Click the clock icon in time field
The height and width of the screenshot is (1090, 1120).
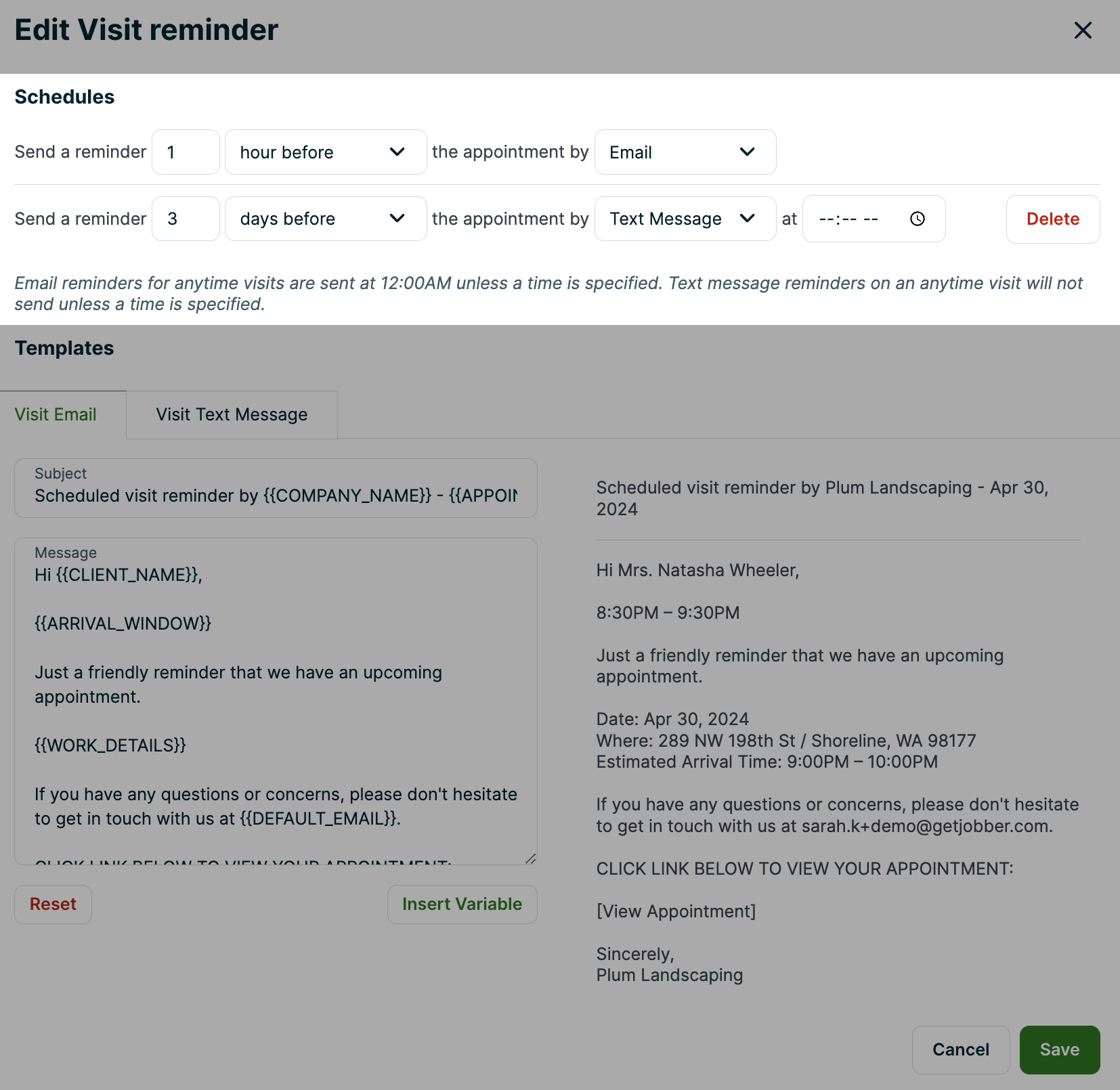click(x=918, y=219)
